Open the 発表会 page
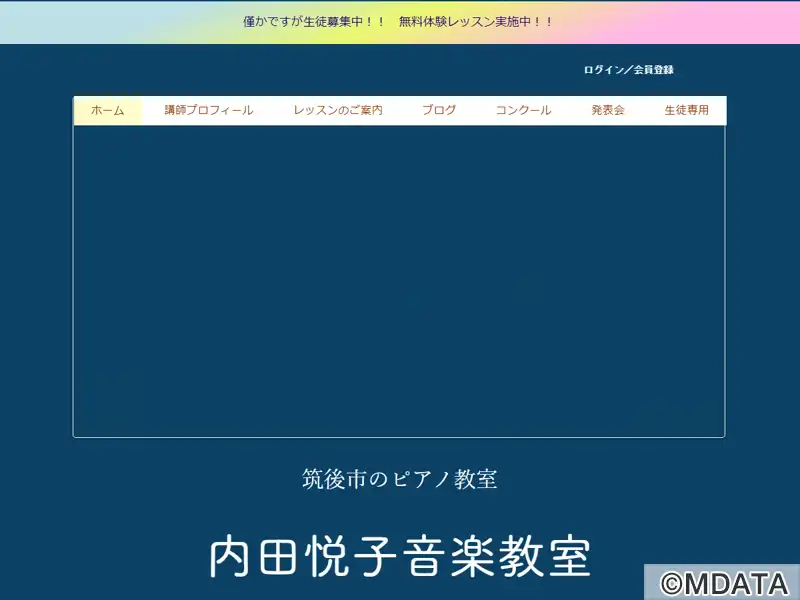Image resolution: width=800 pixels, height=600 pixels. pyautogui.click(x=608, y=110)
